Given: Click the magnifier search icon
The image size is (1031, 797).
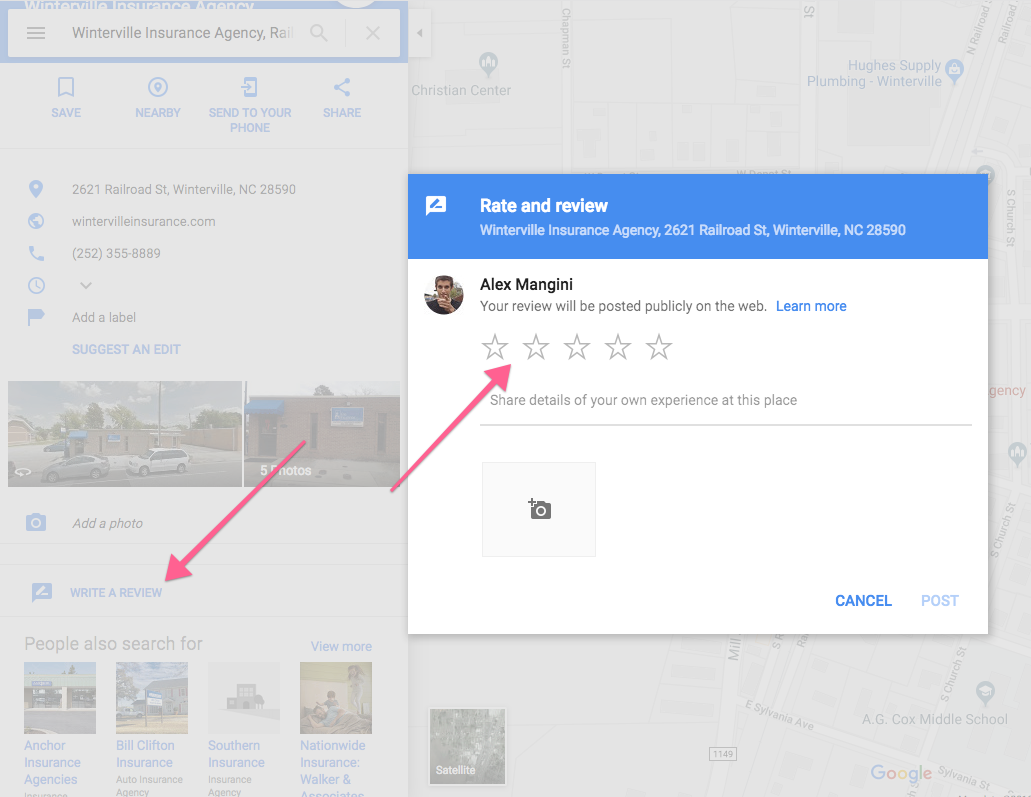Looking at the screenshot, I should pos(319,33).
